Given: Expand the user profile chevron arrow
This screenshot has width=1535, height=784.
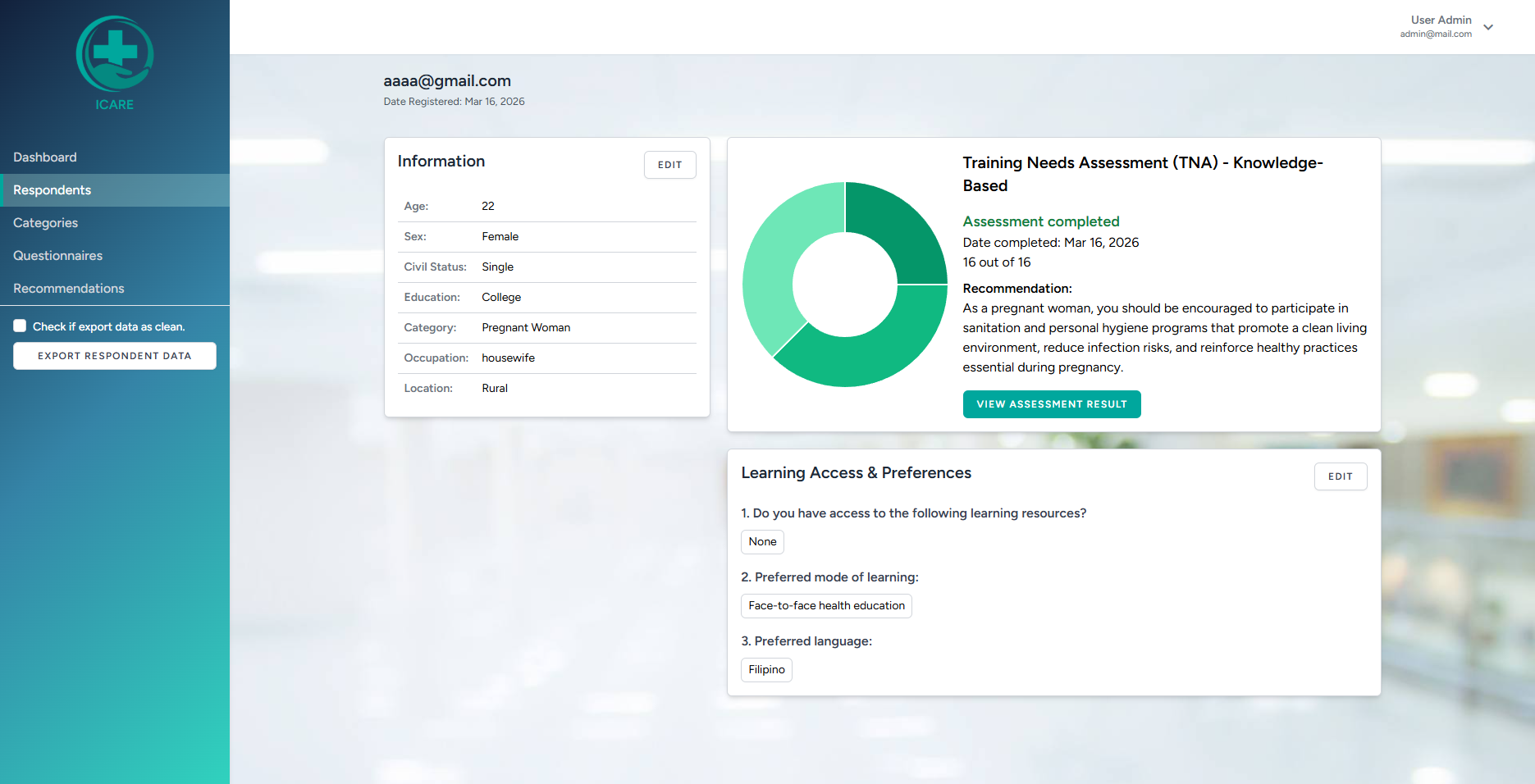Looking at the screenshot, I should [1488, 28].
